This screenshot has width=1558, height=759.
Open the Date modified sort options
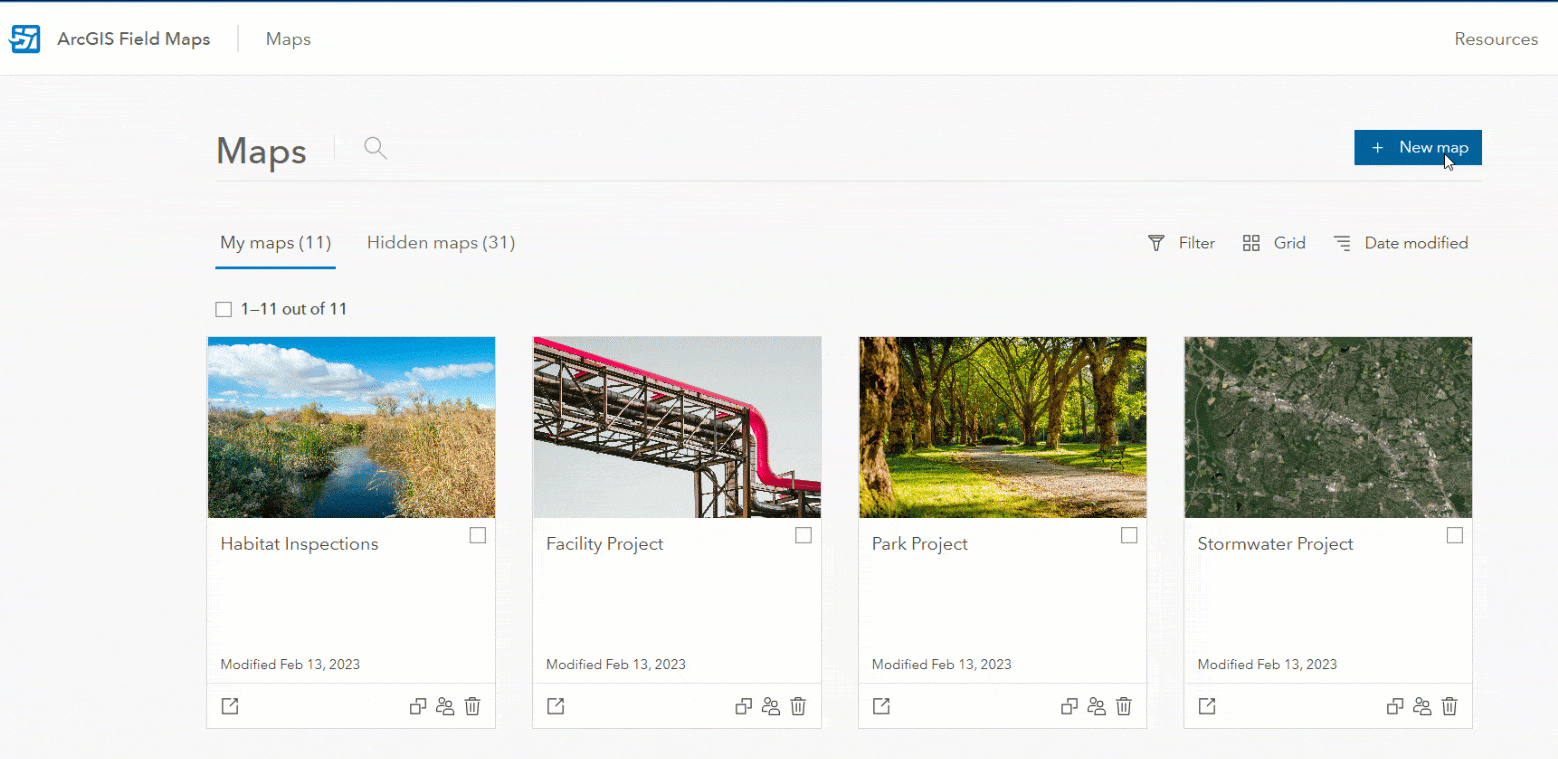pyautogui.click(x=1400, y=242)
